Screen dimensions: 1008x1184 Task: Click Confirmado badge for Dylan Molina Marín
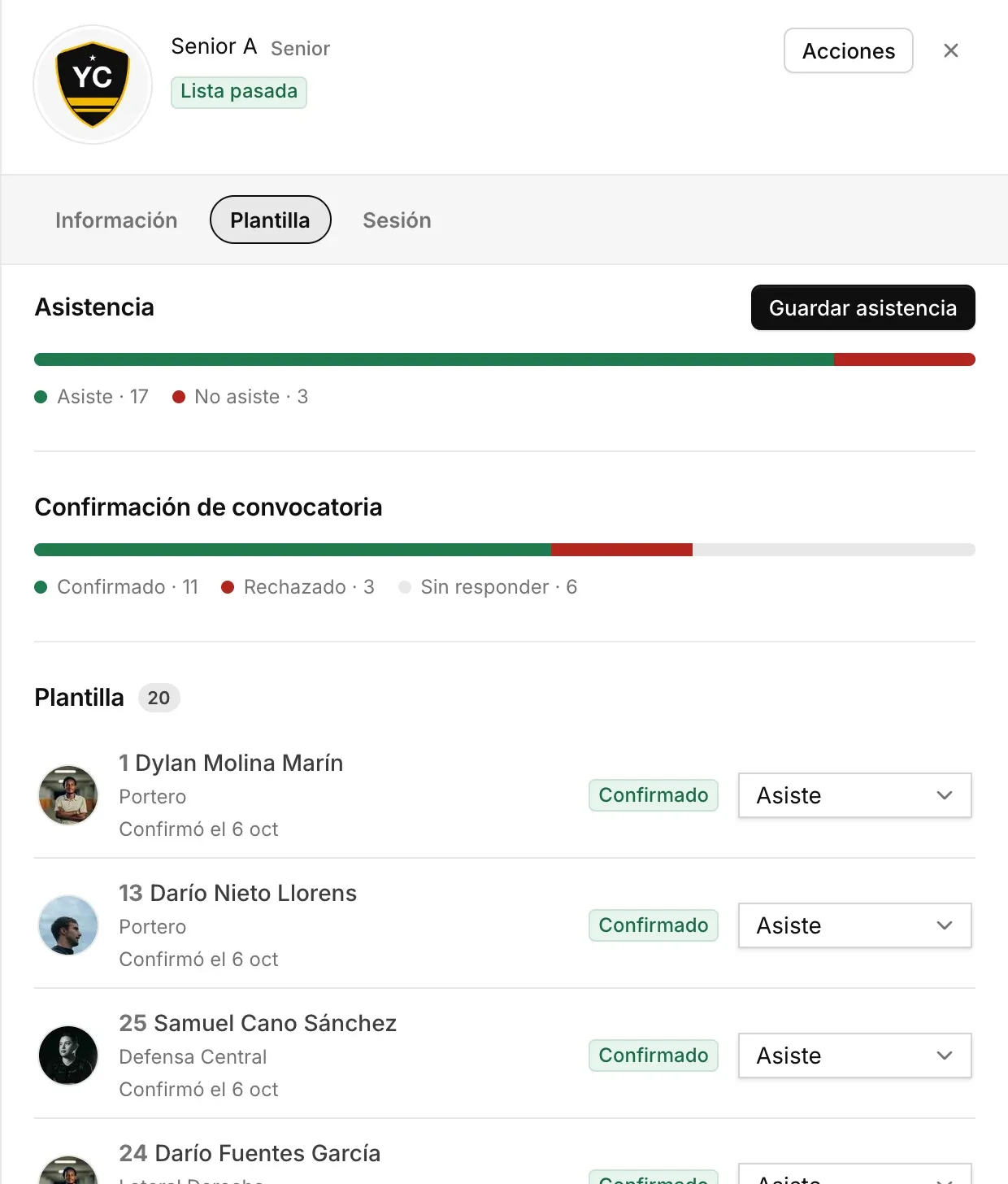pyautogui.click(x=654, y=795)
